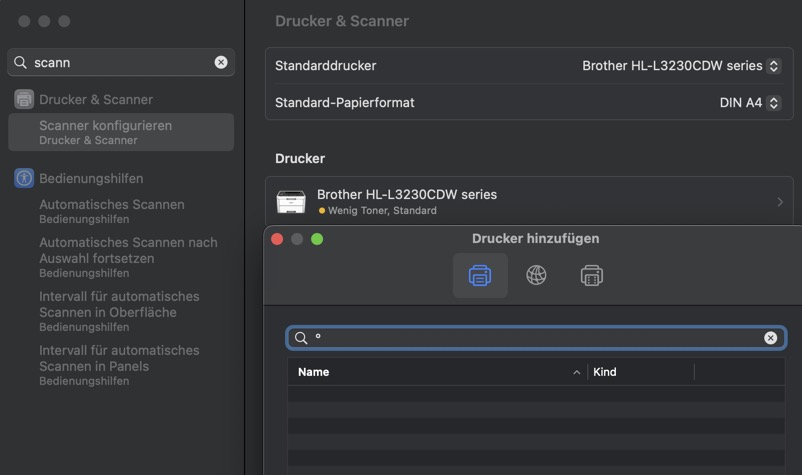Switch to the IP printer globe tab
The image size is (802, 475).
click(536, 275)
